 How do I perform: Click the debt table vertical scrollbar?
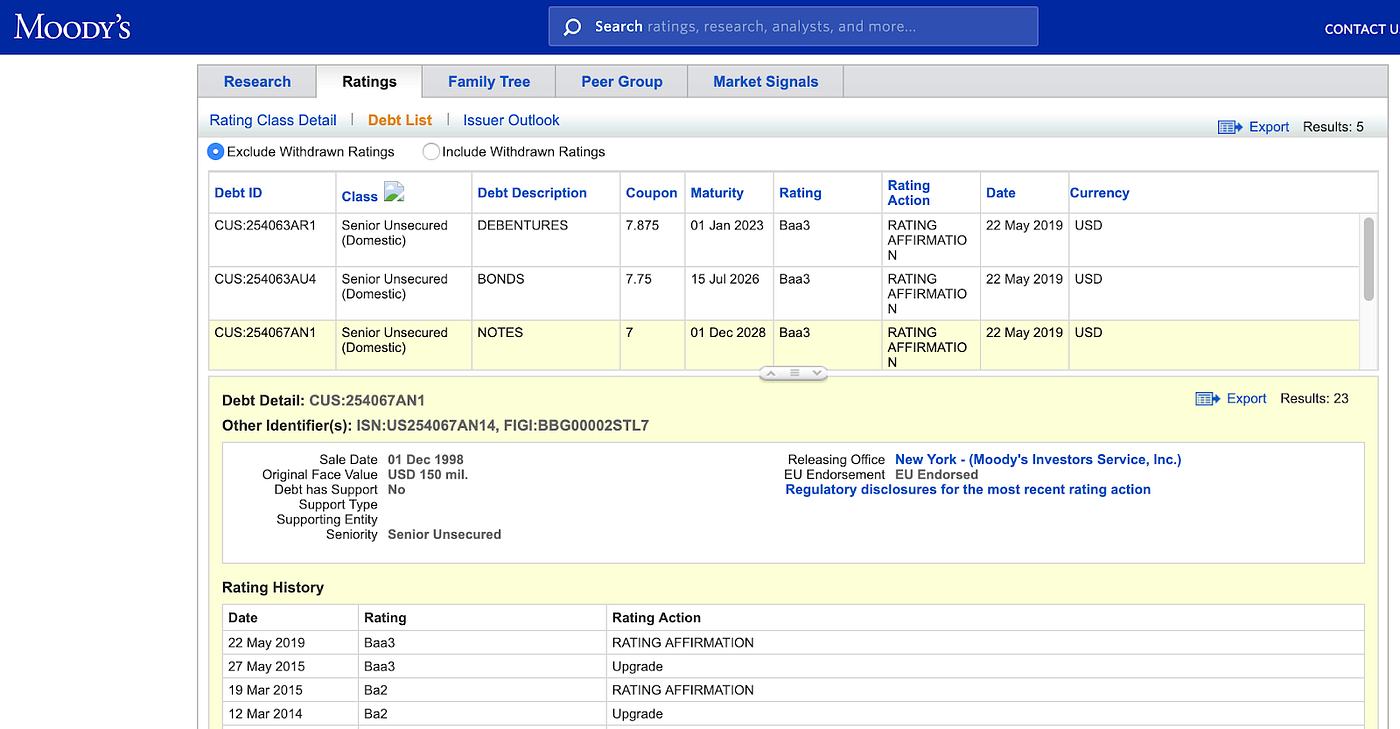click(x=1369, y=258)
